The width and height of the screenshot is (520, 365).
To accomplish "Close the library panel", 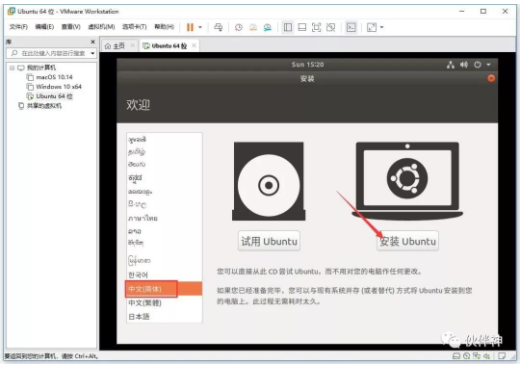I will (x=93, y=42).
